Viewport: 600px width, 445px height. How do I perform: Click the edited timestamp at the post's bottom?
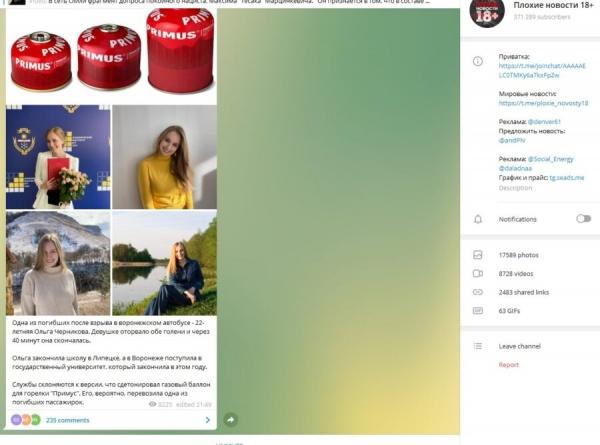click(x=194, y=404)
